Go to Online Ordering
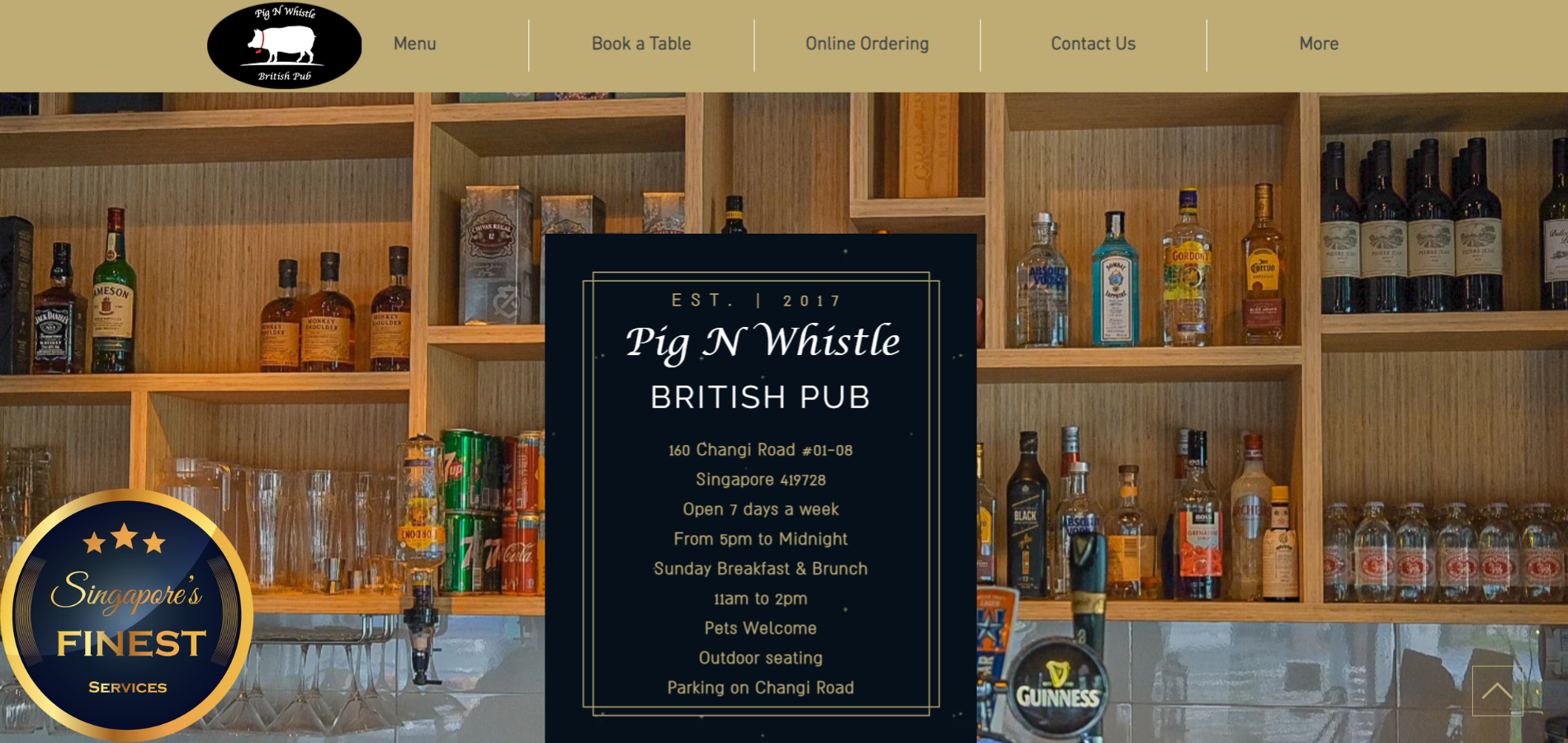Screen dimensions: 1568x743 point(867,44)
